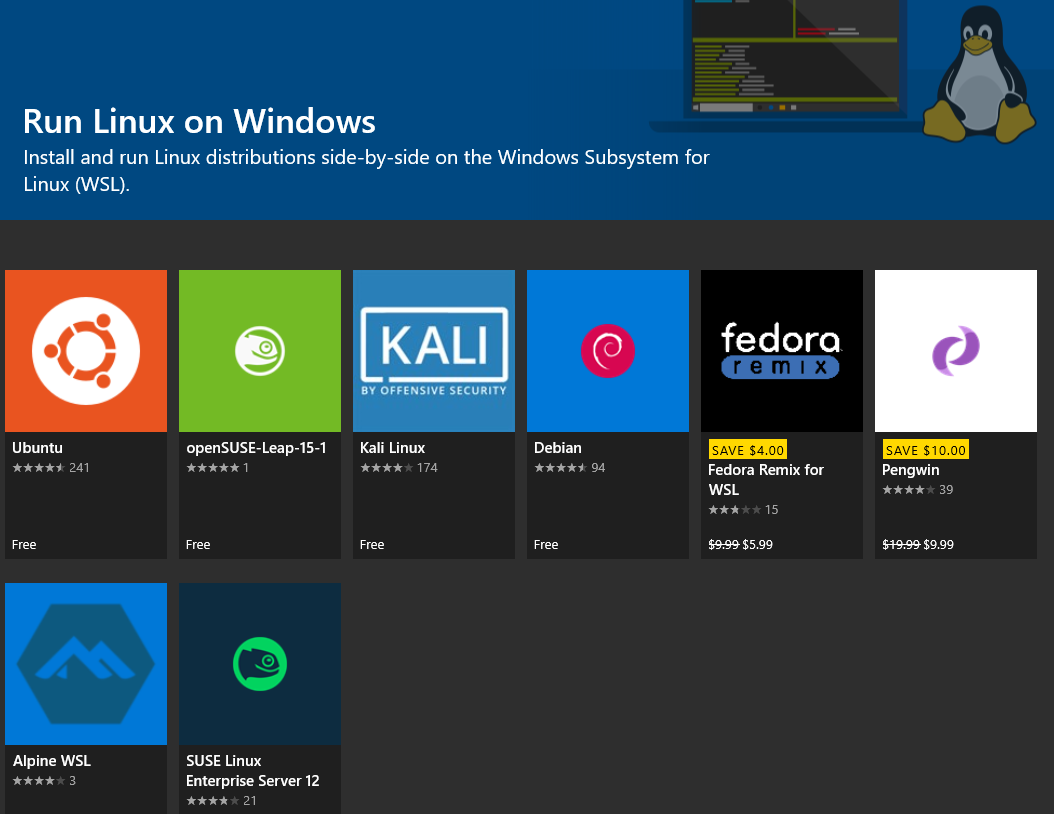
Task: Click openSUSE's star rating with 1 review
Action: 218,468
